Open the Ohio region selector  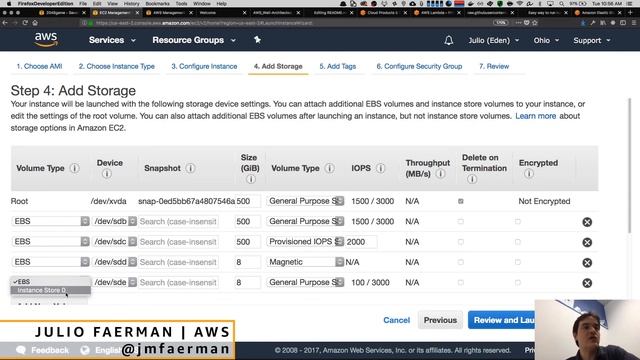[x=546, y=40]
